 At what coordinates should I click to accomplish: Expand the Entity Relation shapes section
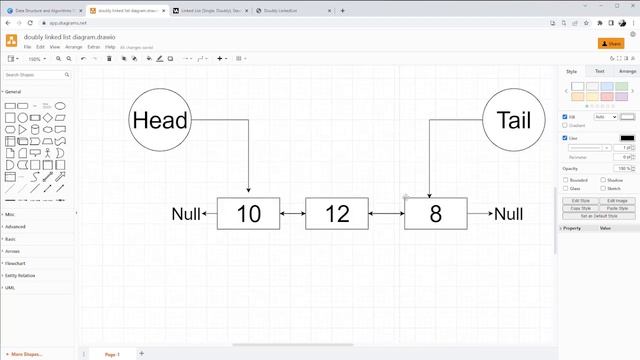[19, 276]
